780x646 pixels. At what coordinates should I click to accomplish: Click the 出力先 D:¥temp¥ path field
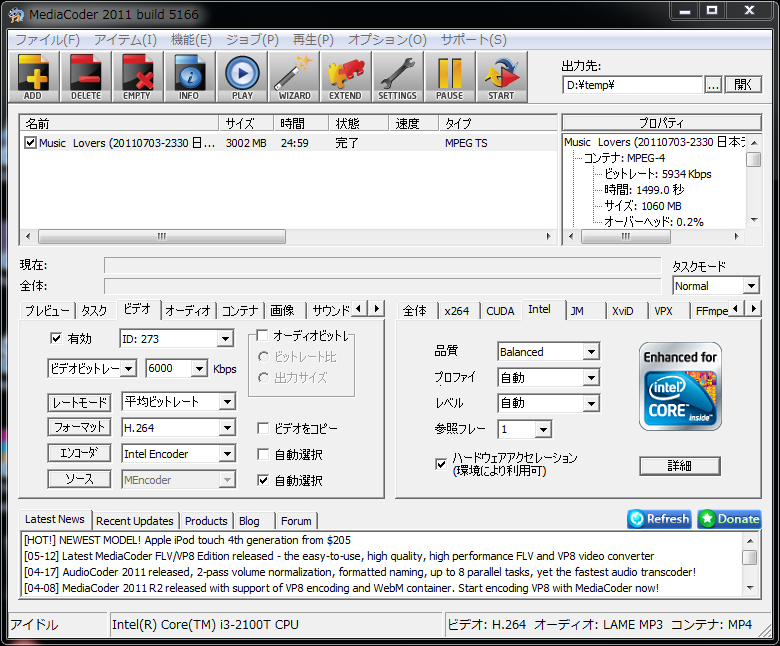[632, 85]
